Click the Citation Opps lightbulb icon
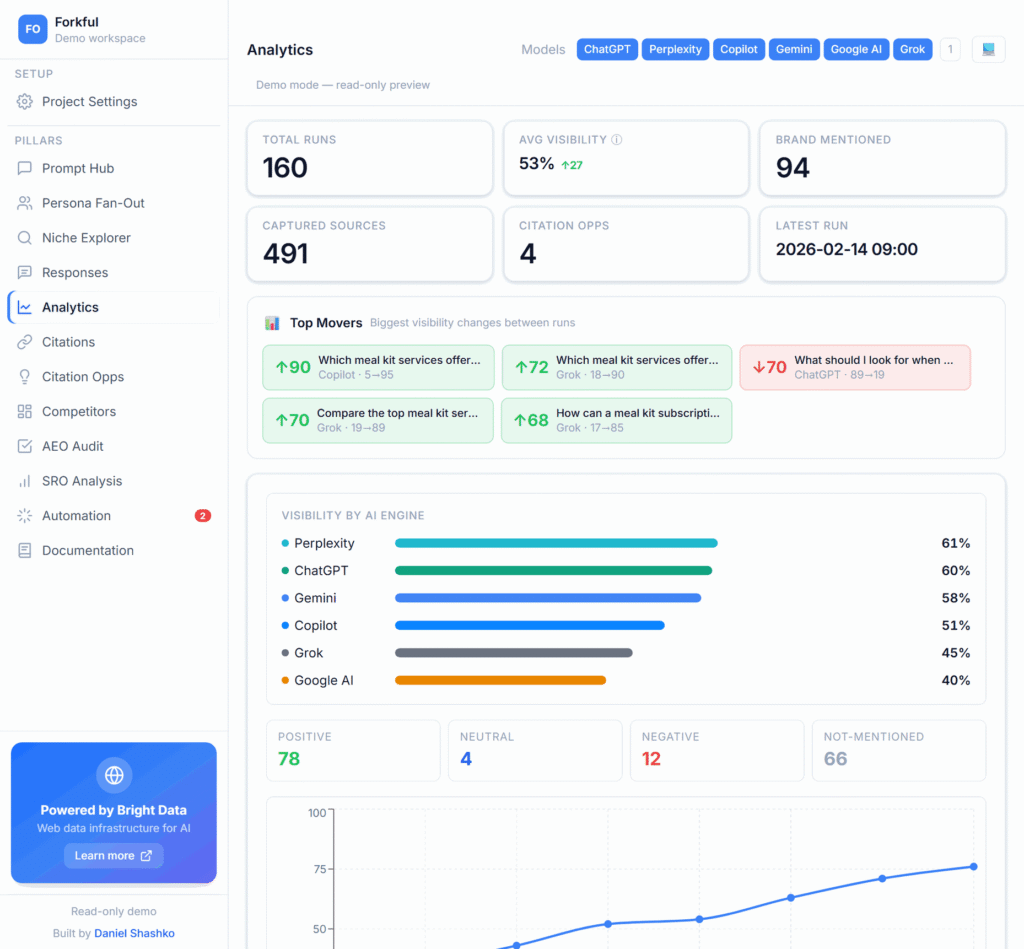 25,377
